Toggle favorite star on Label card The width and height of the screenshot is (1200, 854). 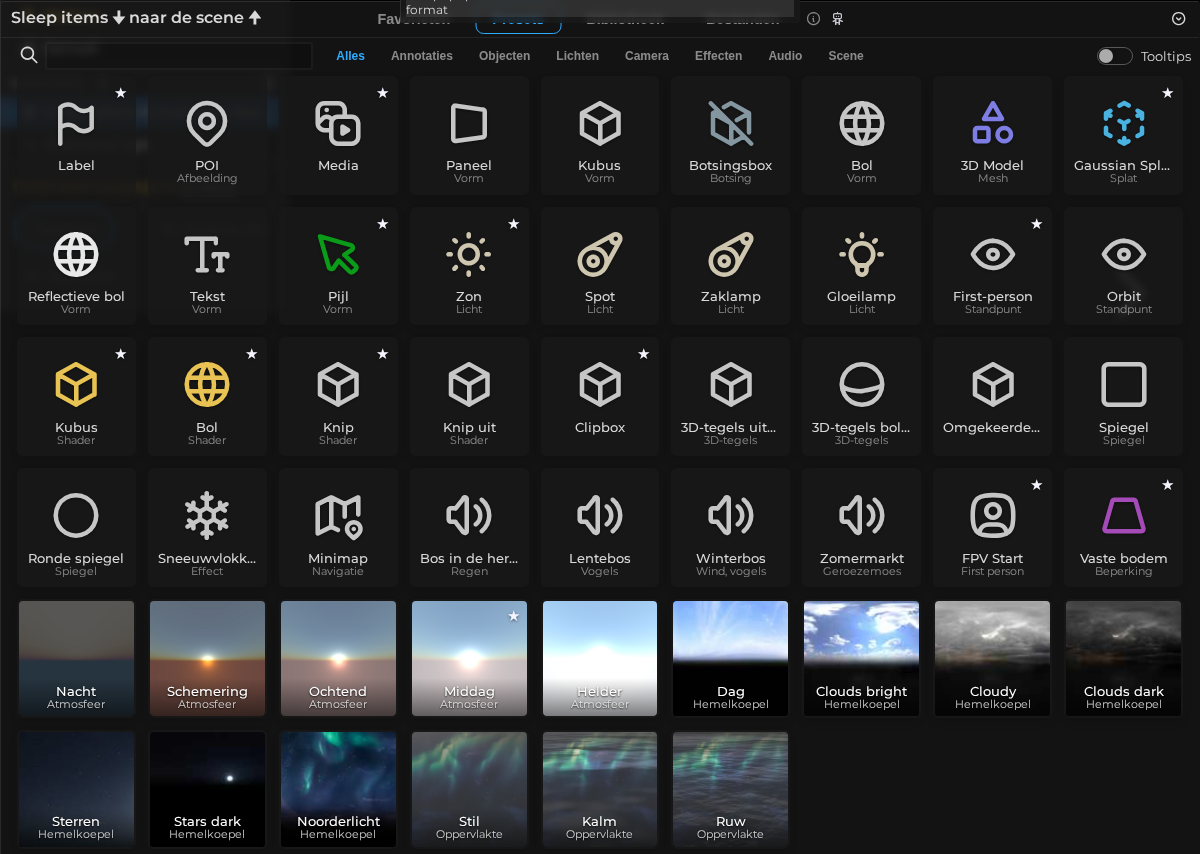click(121, 92)
